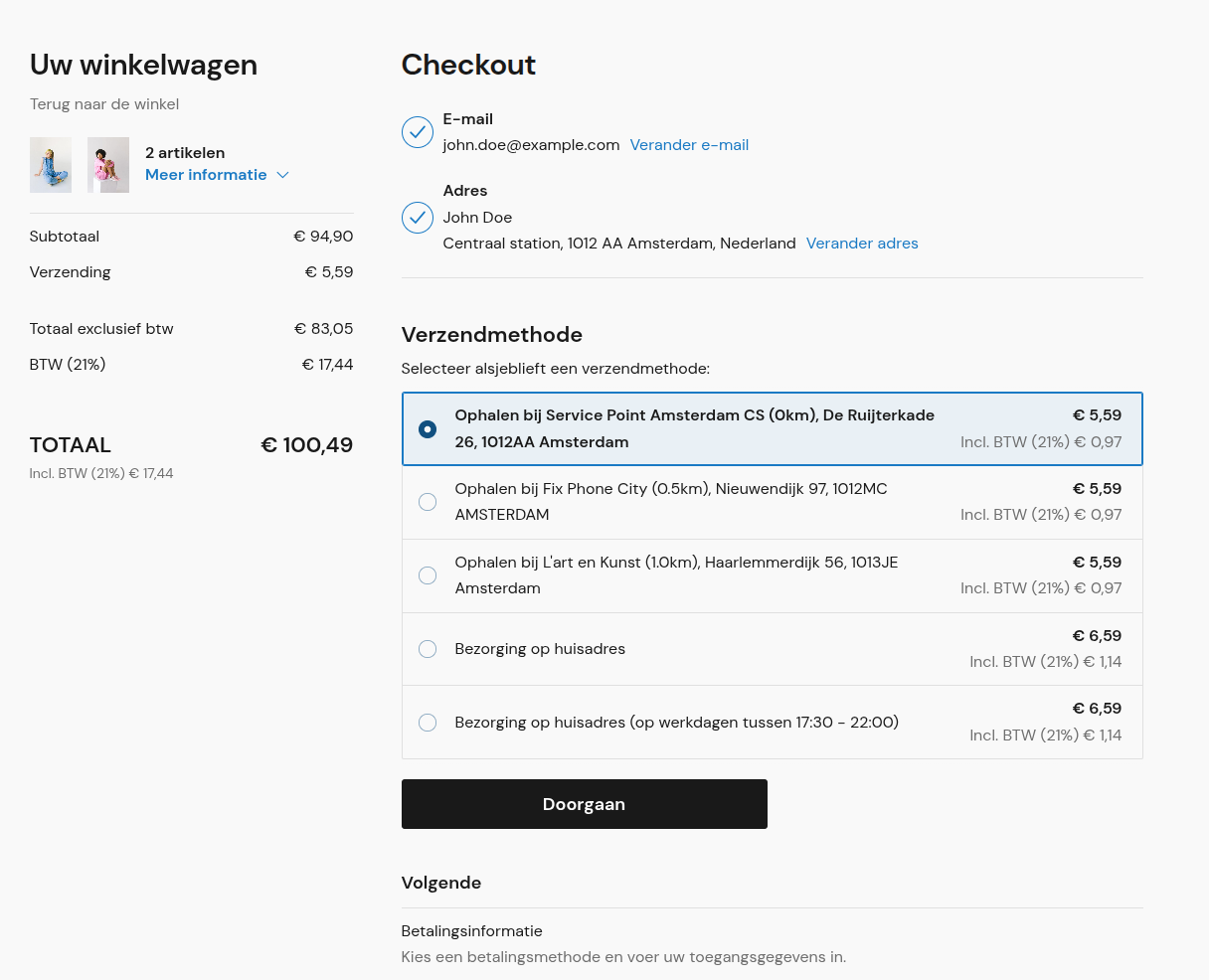
Task: Click the Adres step checkmark icon
Action: [x=418, y=218]
